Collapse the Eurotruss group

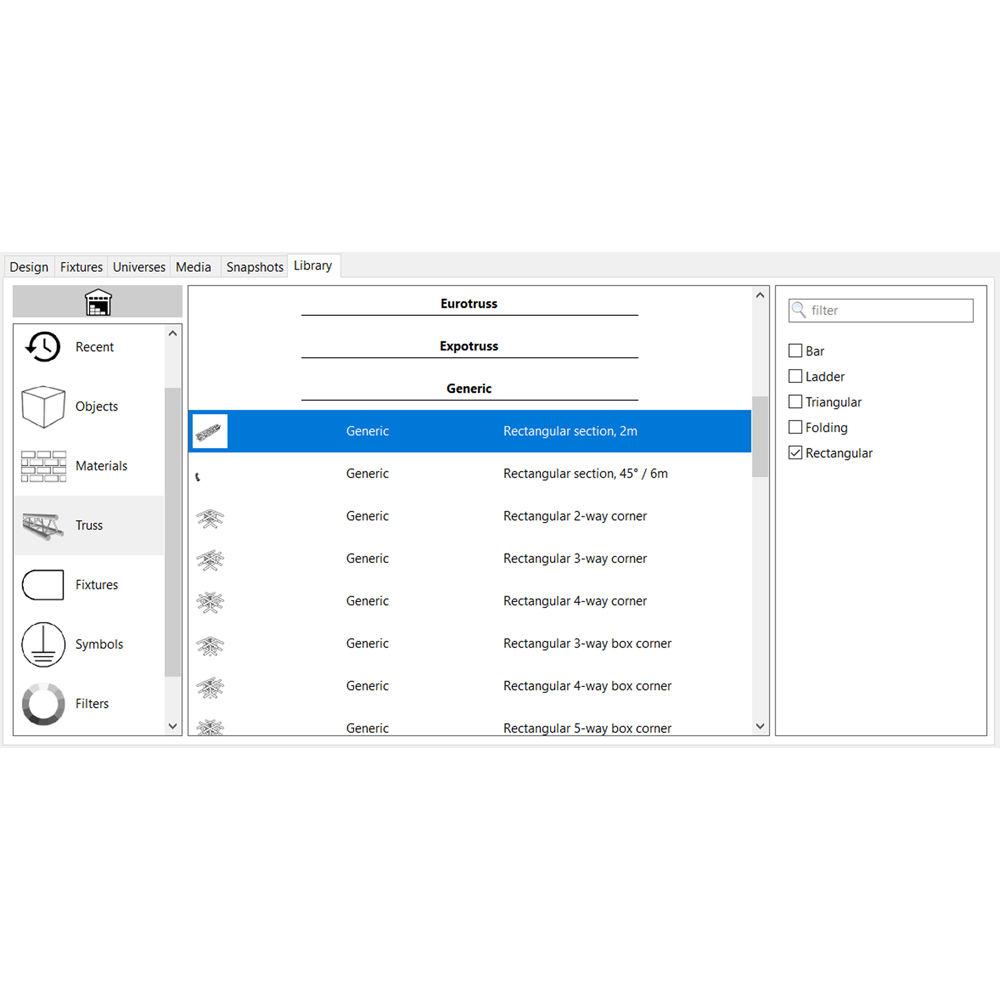(468, 303)
